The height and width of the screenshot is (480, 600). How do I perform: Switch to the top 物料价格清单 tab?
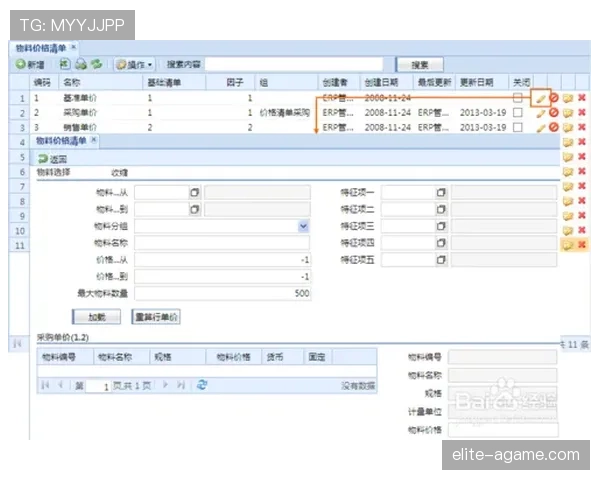click(41, 48)
